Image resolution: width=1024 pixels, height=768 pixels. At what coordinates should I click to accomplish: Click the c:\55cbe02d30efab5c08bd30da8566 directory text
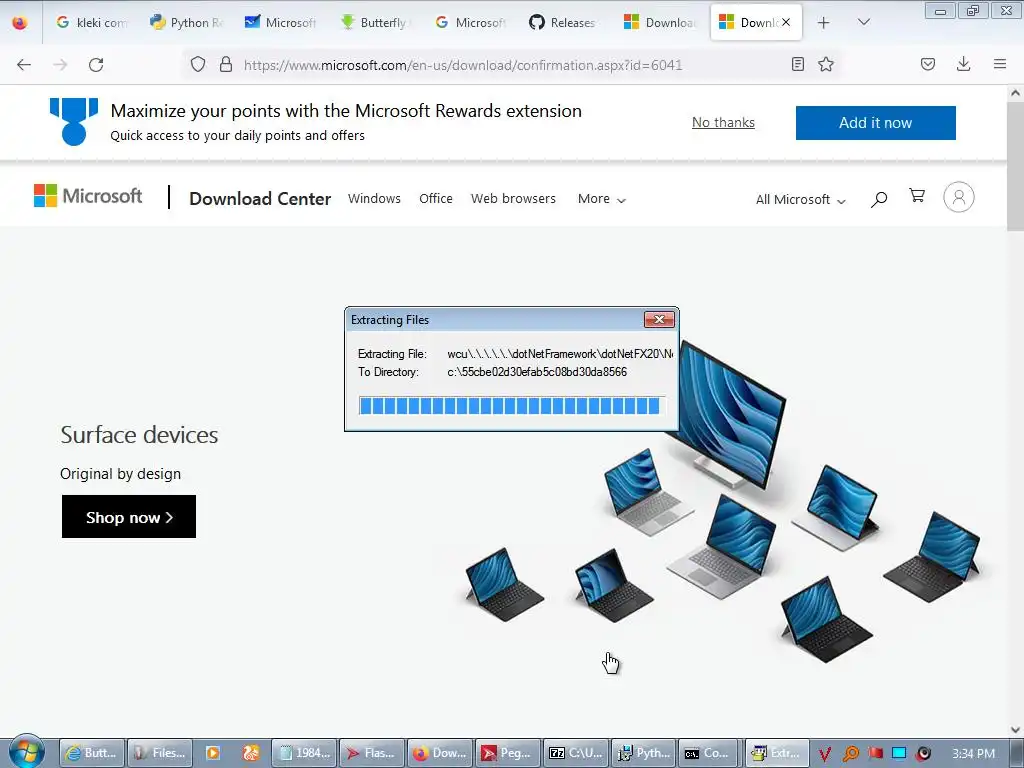pos(537,372)
